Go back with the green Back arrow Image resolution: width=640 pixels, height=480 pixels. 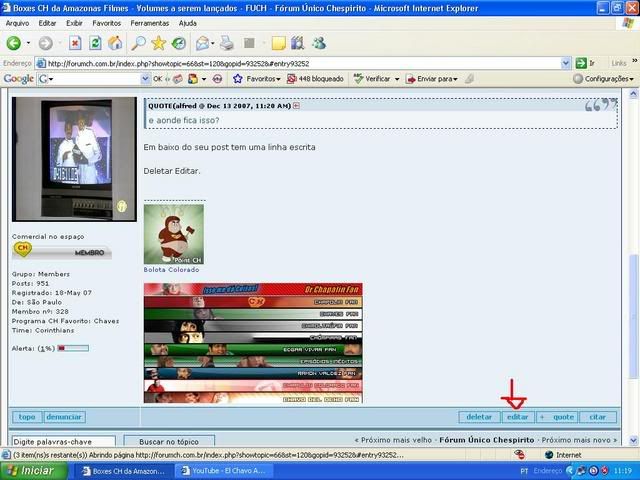[x=13, y=43]
